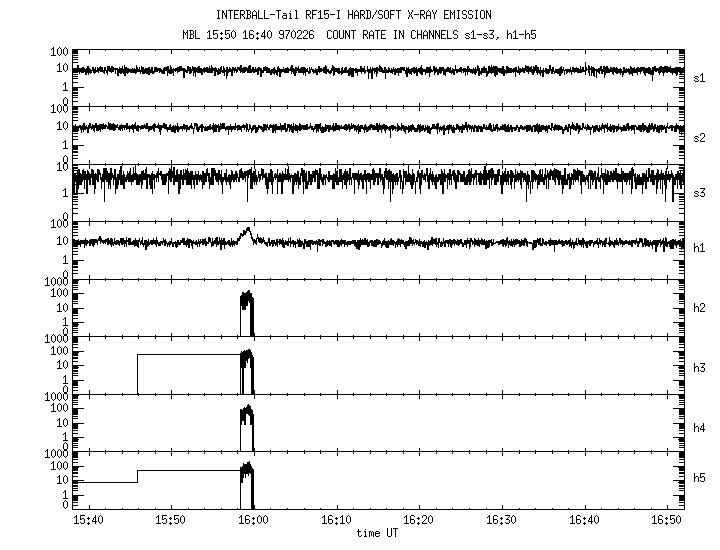Click the 15:50 time tick label

(171, 520)
